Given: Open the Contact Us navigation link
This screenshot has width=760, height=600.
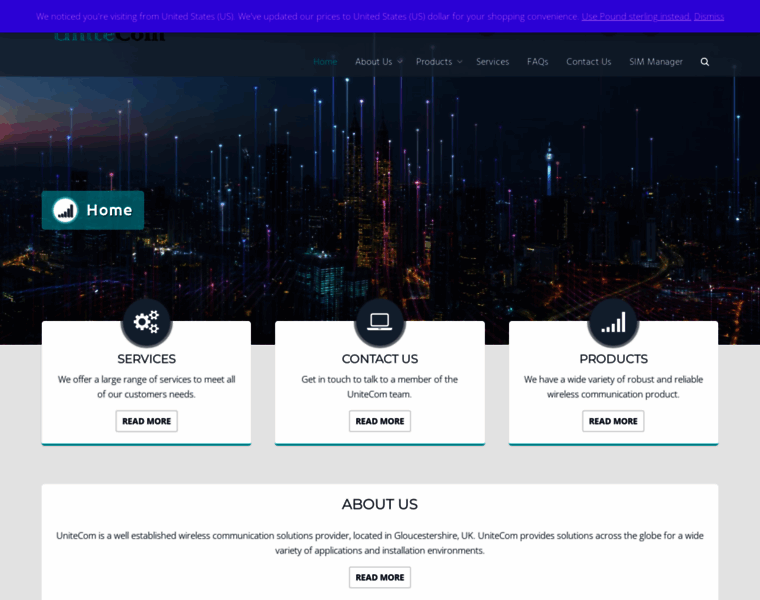Looking at the screenshot, I should tap(588, 62).
